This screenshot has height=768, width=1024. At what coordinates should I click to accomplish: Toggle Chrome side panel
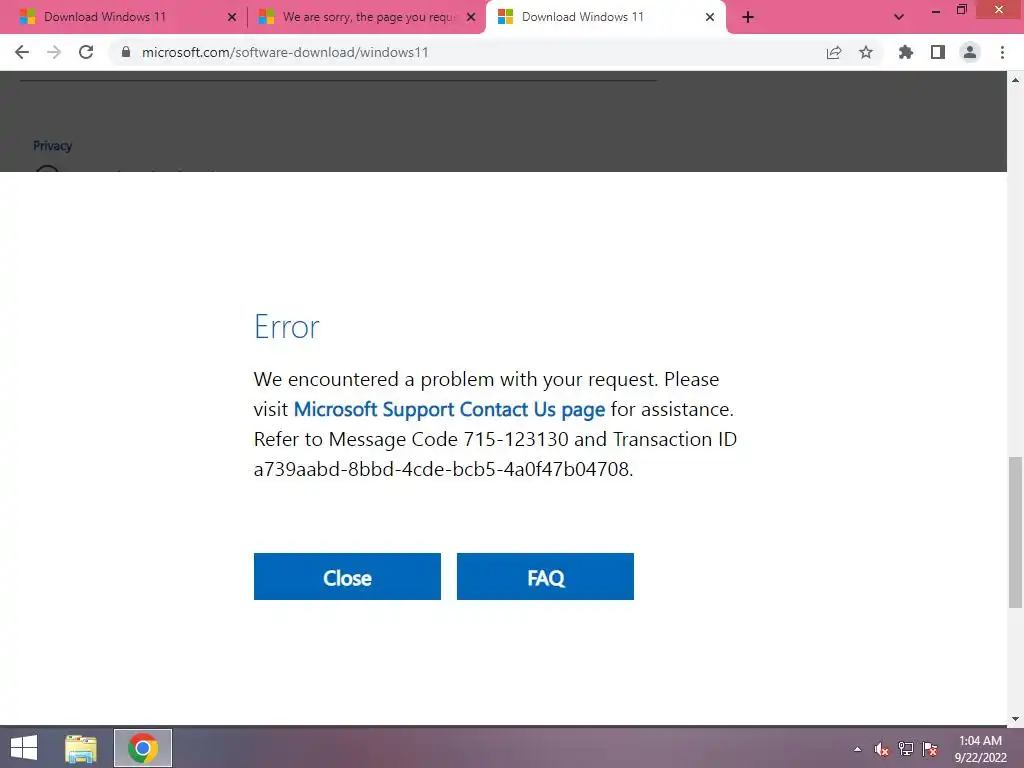938,52
